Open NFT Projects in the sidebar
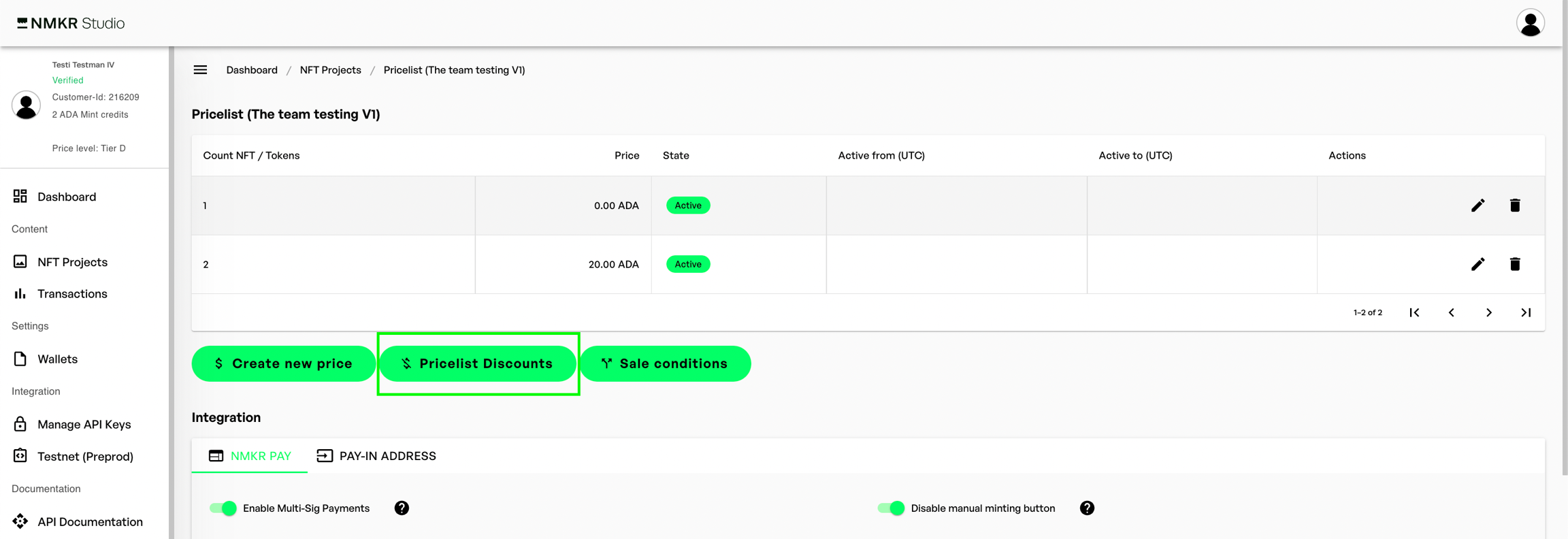Viewport: 1568px width, 539px height. pos(72,262)
